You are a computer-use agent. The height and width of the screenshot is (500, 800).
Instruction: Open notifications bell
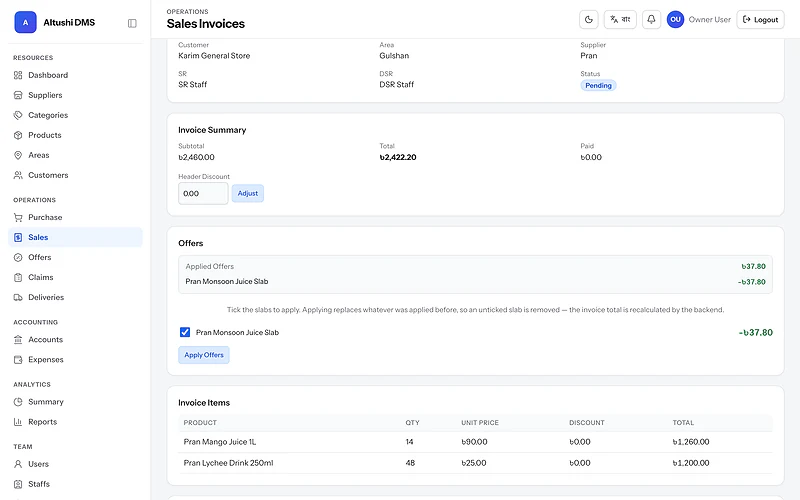point(651,19)
